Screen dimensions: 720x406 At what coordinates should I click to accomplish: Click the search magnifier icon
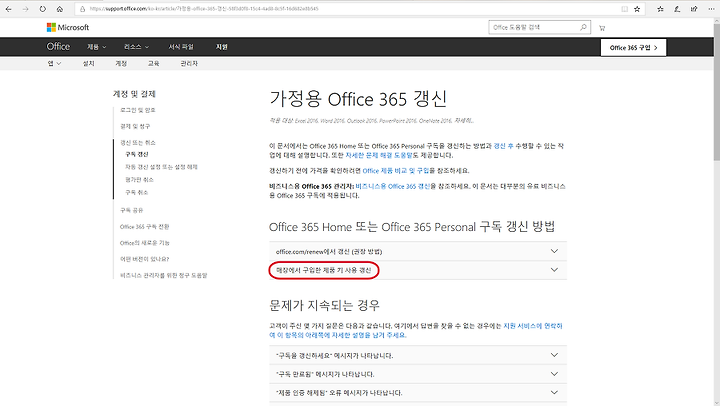pyautogui.click(x=583, y=27)
